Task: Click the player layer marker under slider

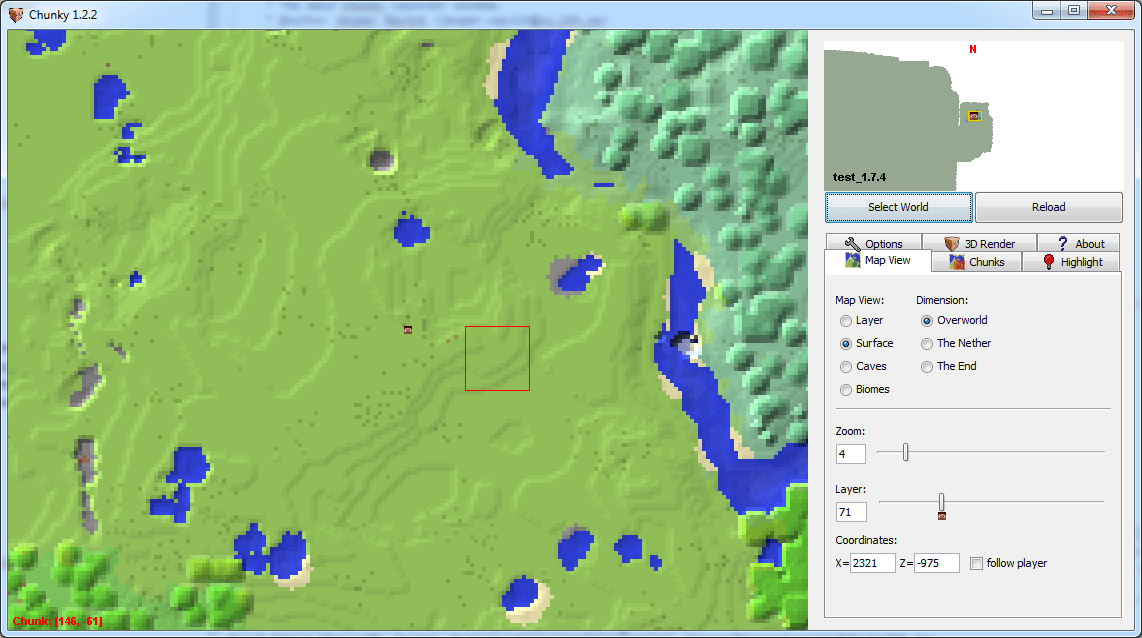Action: (942, 516)
